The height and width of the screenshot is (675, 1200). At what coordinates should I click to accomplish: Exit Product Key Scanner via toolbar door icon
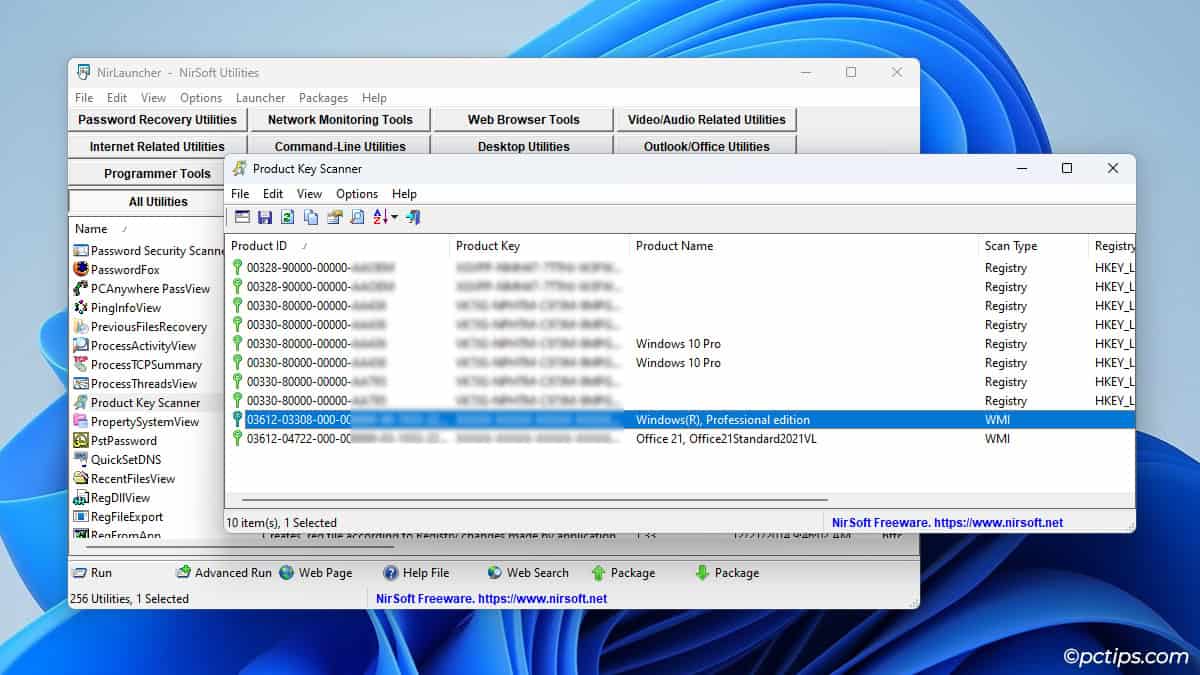[412, 217]
